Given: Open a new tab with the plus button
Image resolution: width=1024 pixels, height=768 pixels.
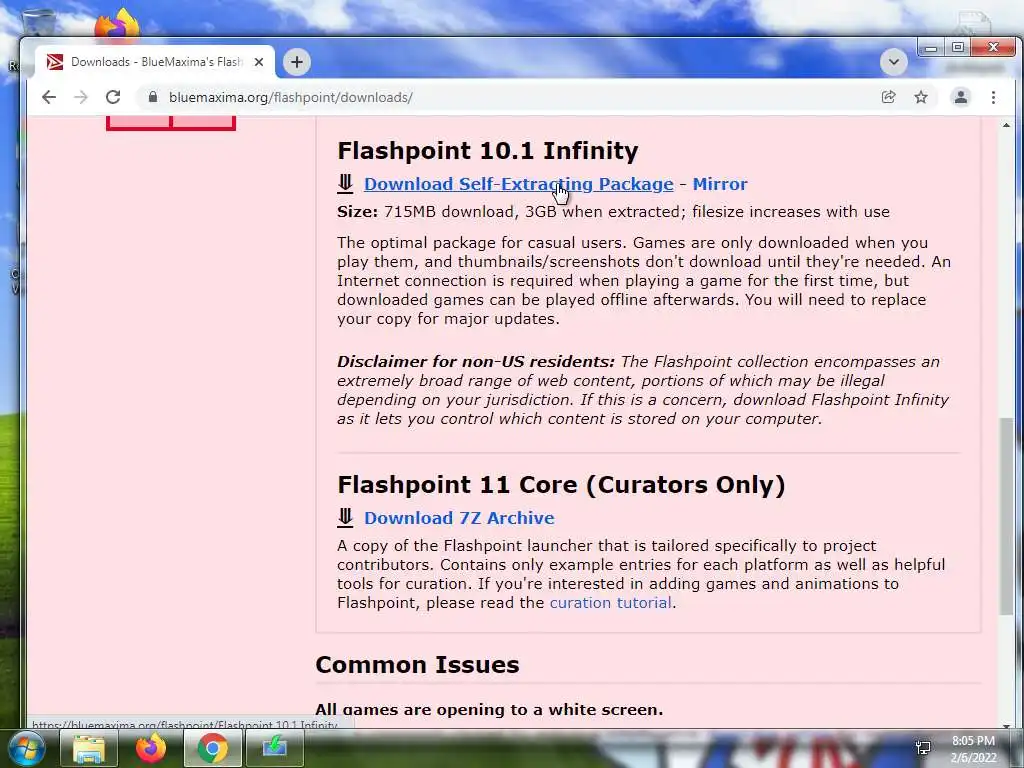Looking at the screenshot, I should (296, 62).
